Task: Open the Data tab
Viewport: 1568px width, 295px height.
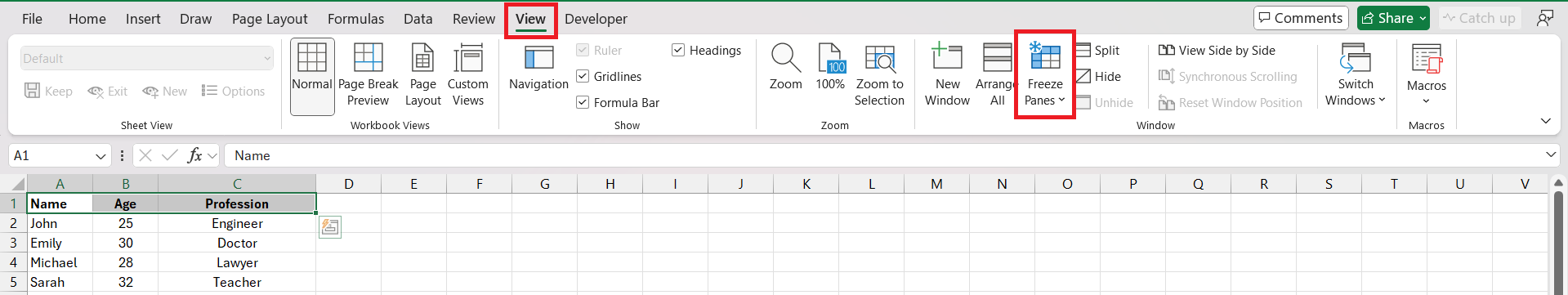Action: click(x=418, y=19)
